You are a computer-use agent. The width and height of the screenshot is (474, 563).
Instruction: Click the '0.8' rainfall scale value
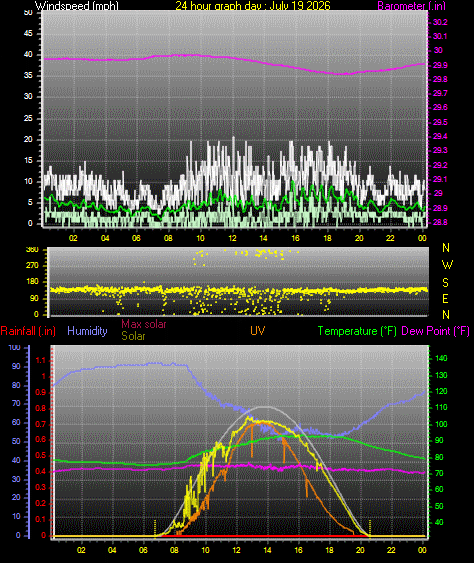(x=41, y=408)
